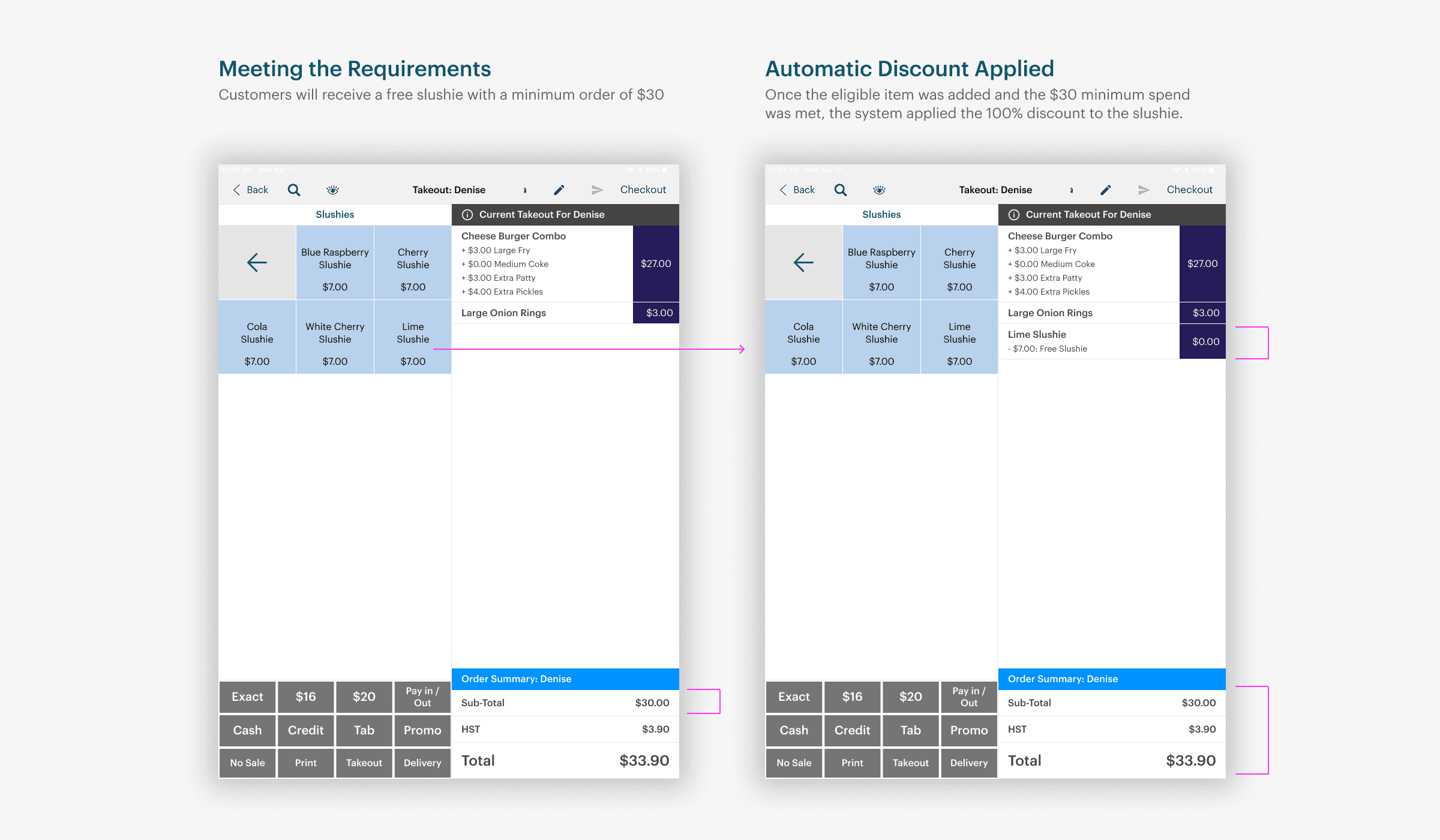Open the Slushies category header in left screen
This screenshot has width=1440, height=840.
pos(335,215)
